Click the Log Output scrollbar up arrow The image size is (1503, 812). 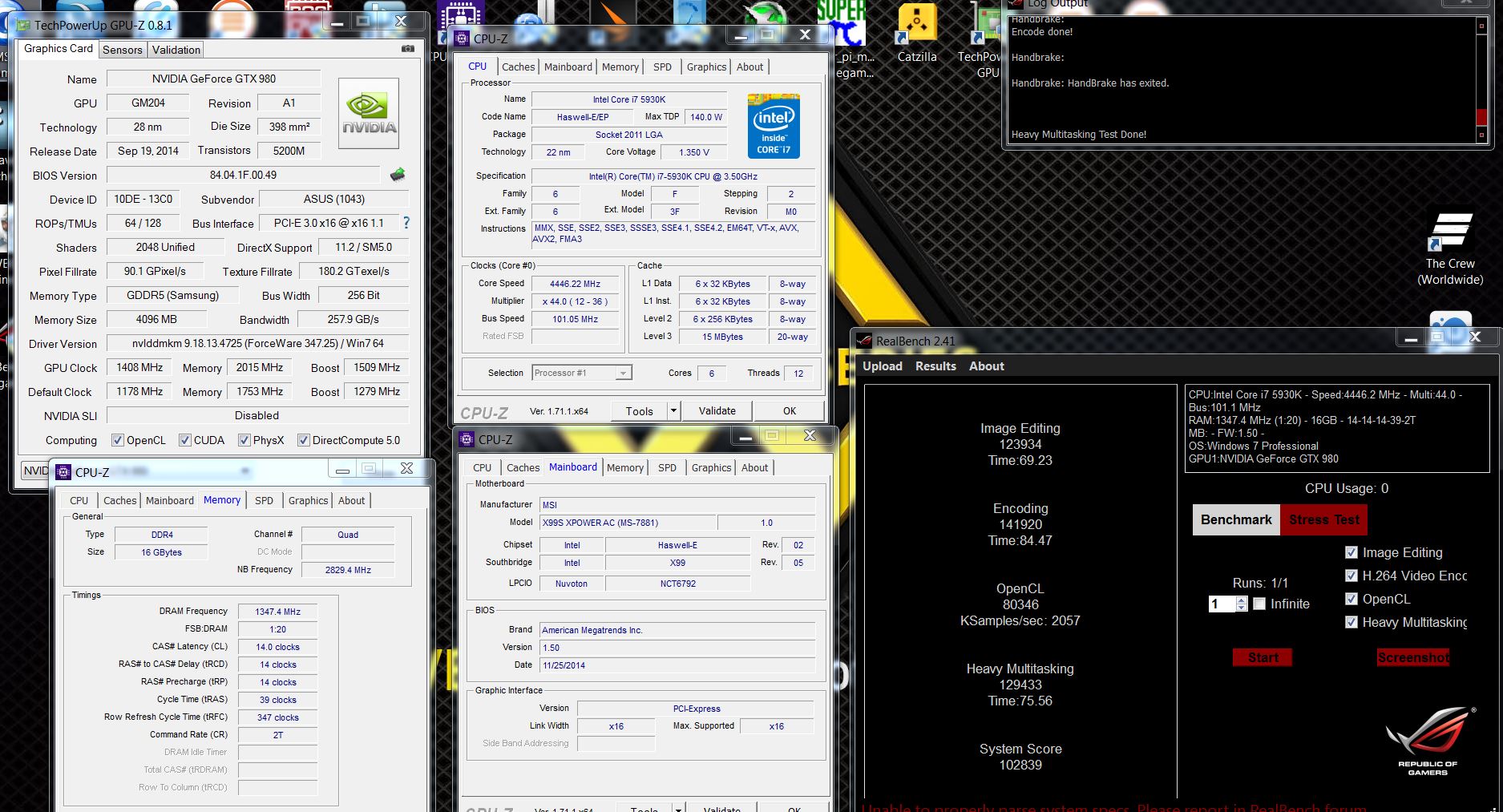pyautogui.click(x=1481, y=26)
